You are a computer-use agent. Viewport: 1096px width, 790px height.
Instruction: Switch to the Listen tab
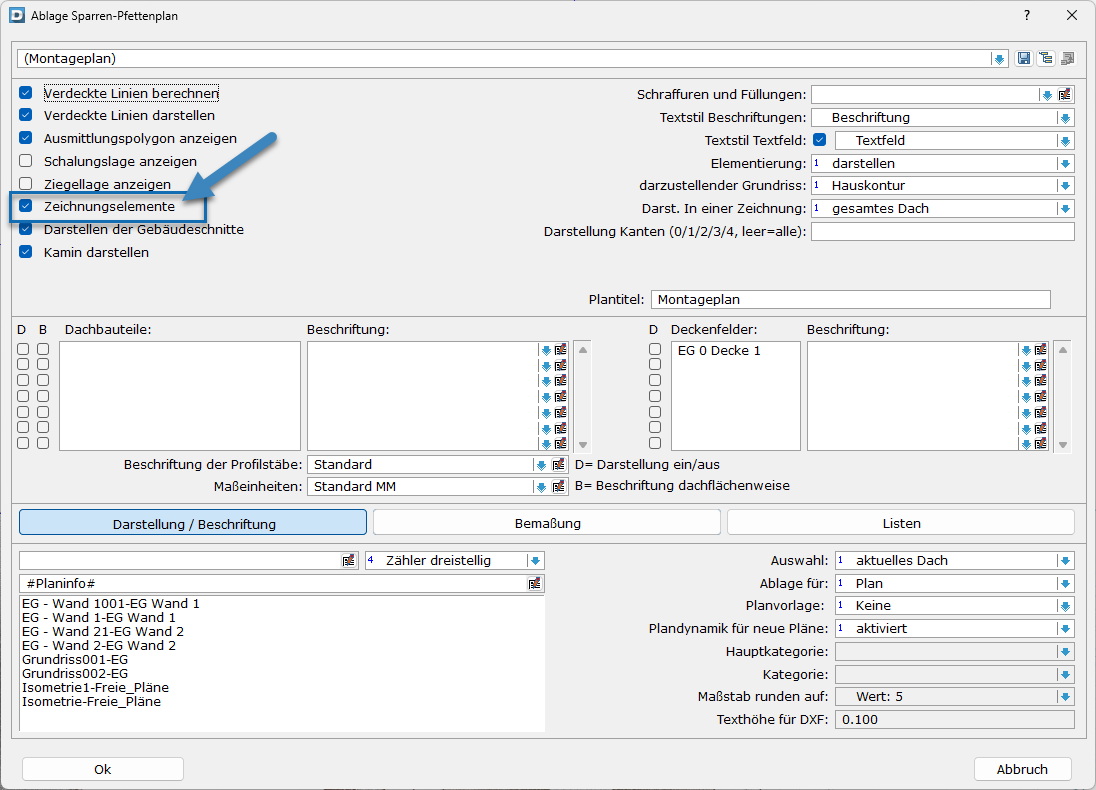(900, 523)
